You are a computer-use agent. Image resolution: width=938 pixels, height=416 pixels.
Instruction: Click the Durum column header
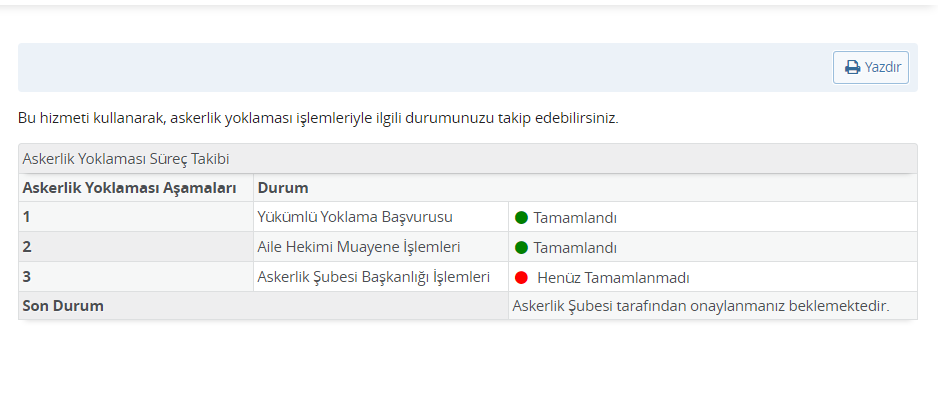283,188
